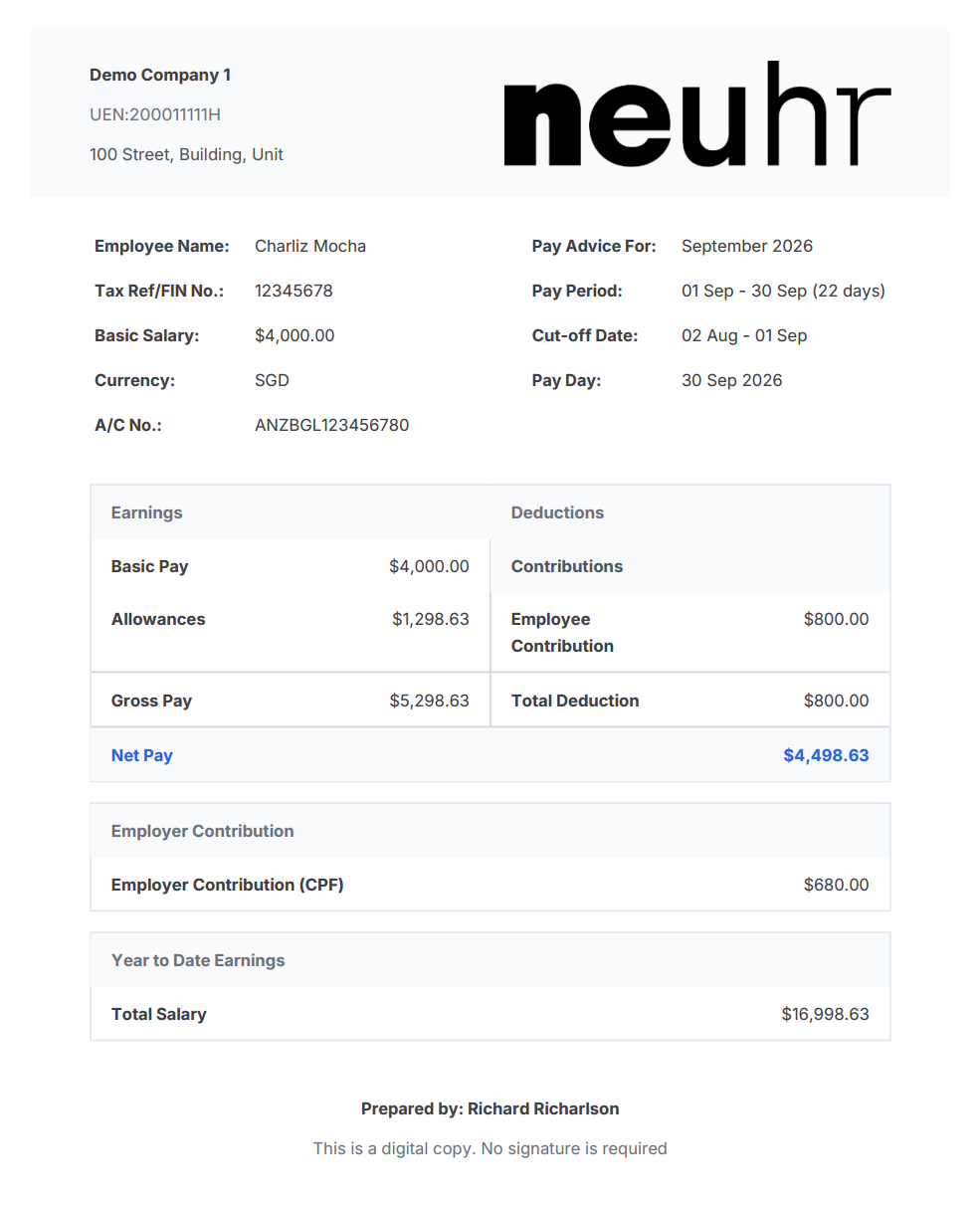Click the 'Cut-off Date:' label
The width and height of the screenshot is (980, 1207).
click(585, 335)
